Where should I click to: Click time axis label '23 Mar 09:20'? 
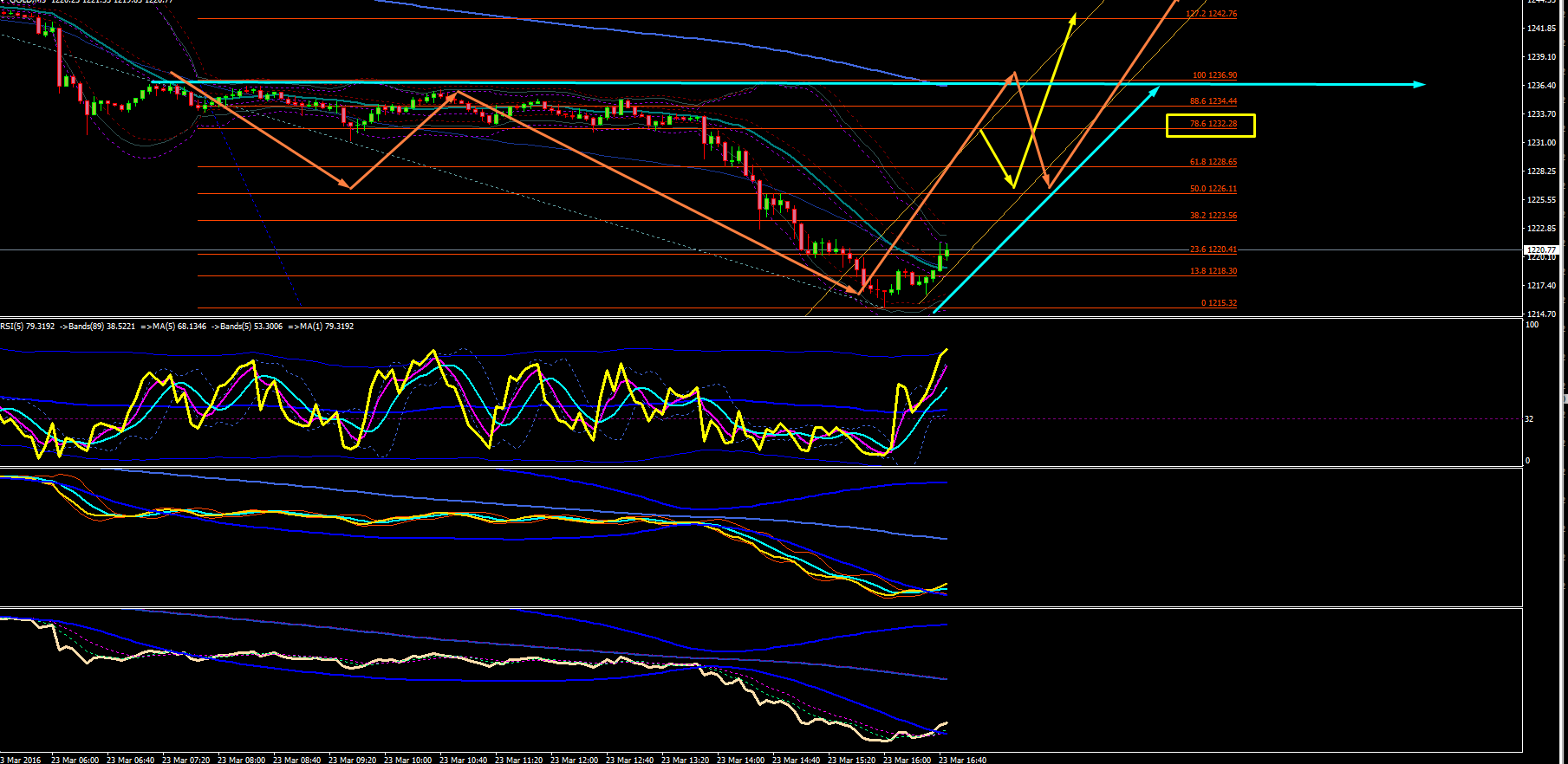tap(353, 760)
